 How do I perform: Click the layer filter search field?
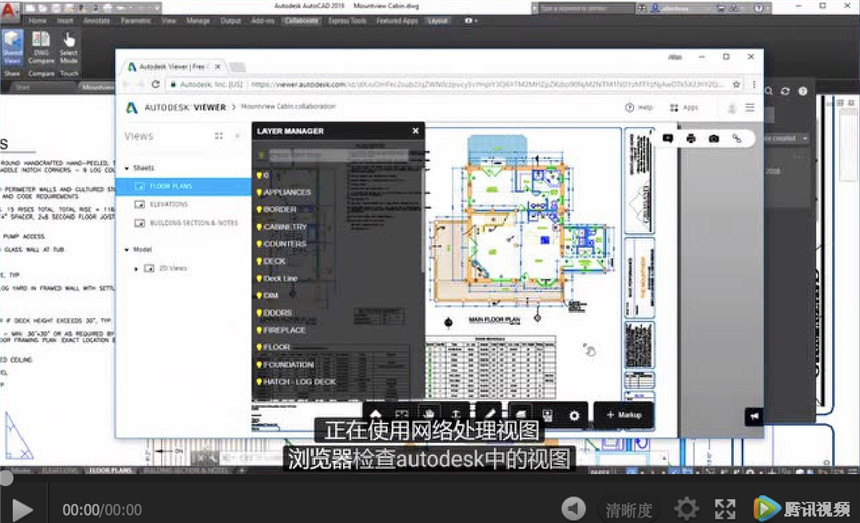click(338, 156)
